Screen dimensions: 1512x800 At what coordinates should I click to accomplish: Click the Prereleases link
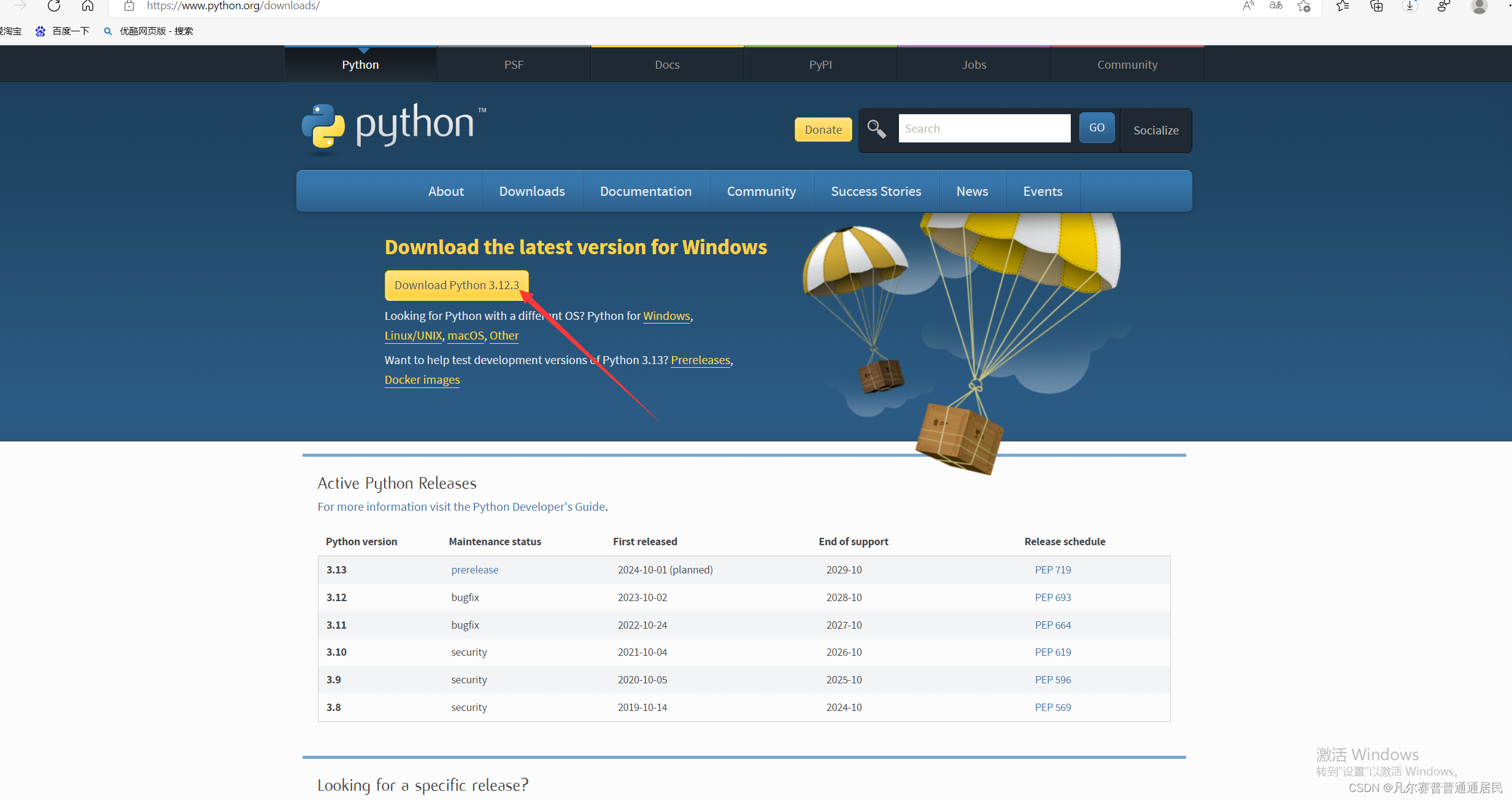click(700, 360)
